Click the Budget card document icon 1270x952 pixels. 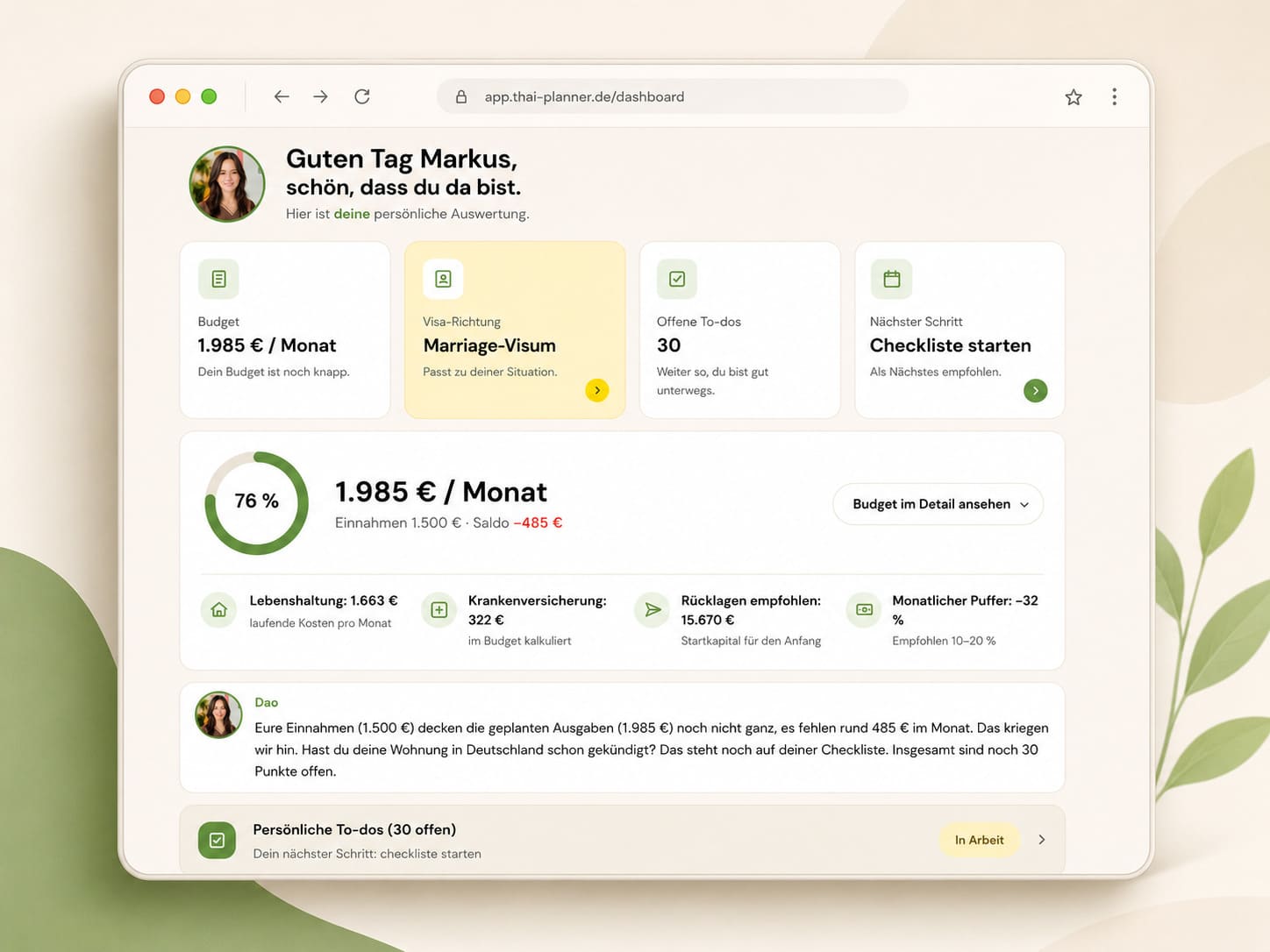(218, 279)
